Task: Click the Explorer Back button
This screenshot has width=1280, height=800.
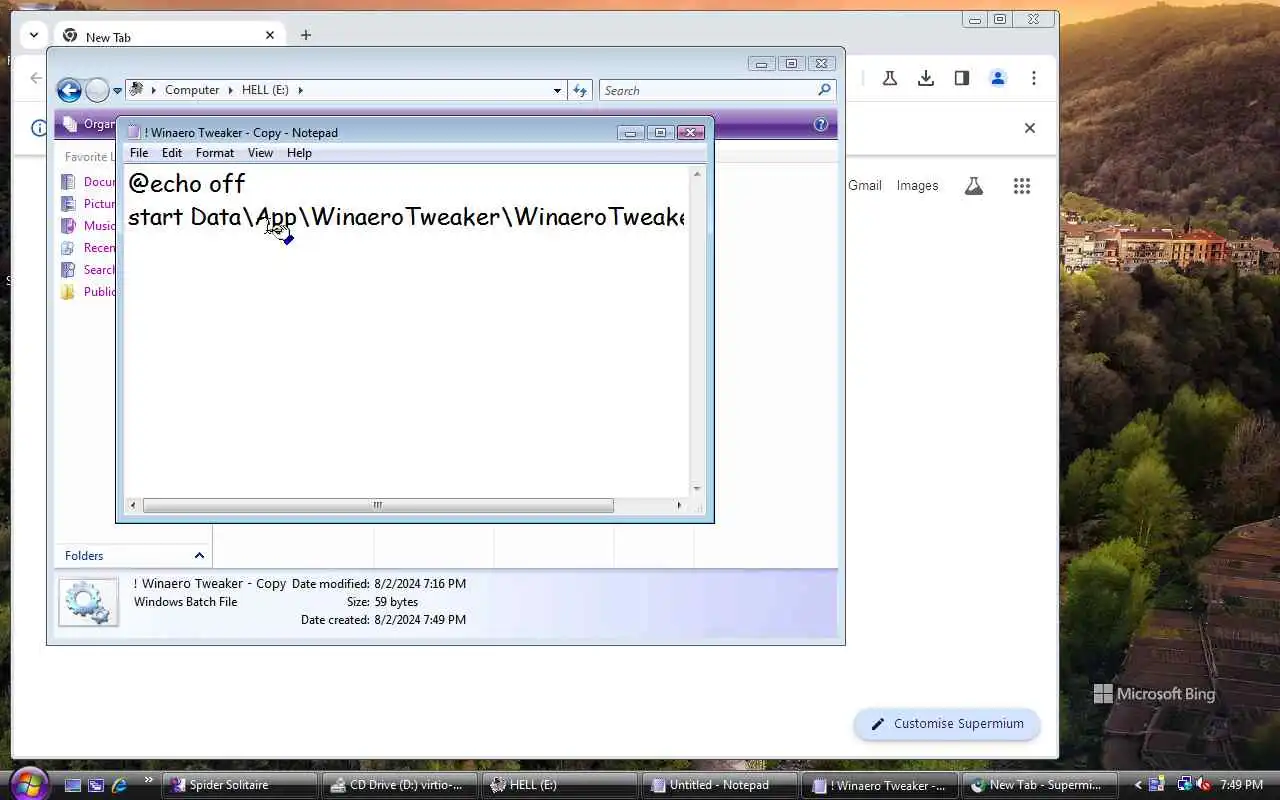Action: pyautogui.click(x=69, y=91)
